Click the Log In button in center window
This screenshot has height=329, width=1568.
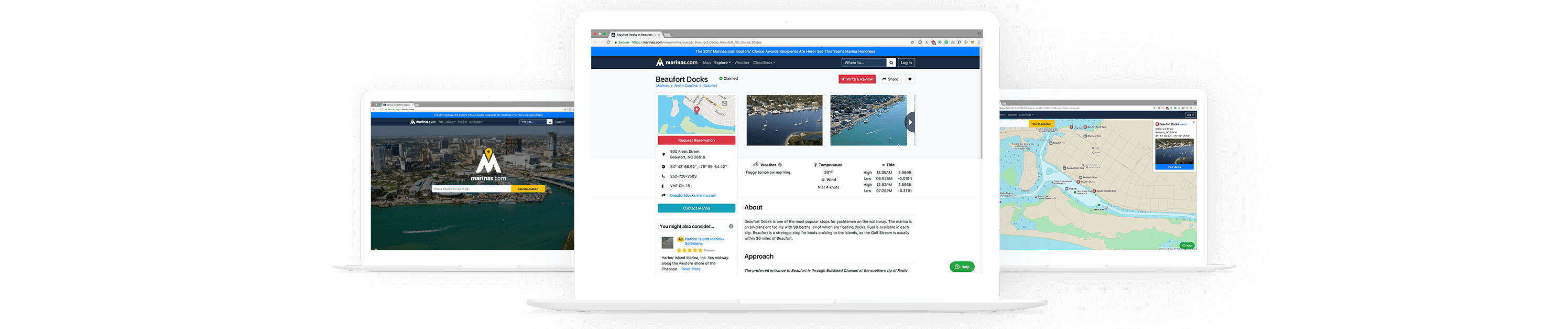point(906,62)
